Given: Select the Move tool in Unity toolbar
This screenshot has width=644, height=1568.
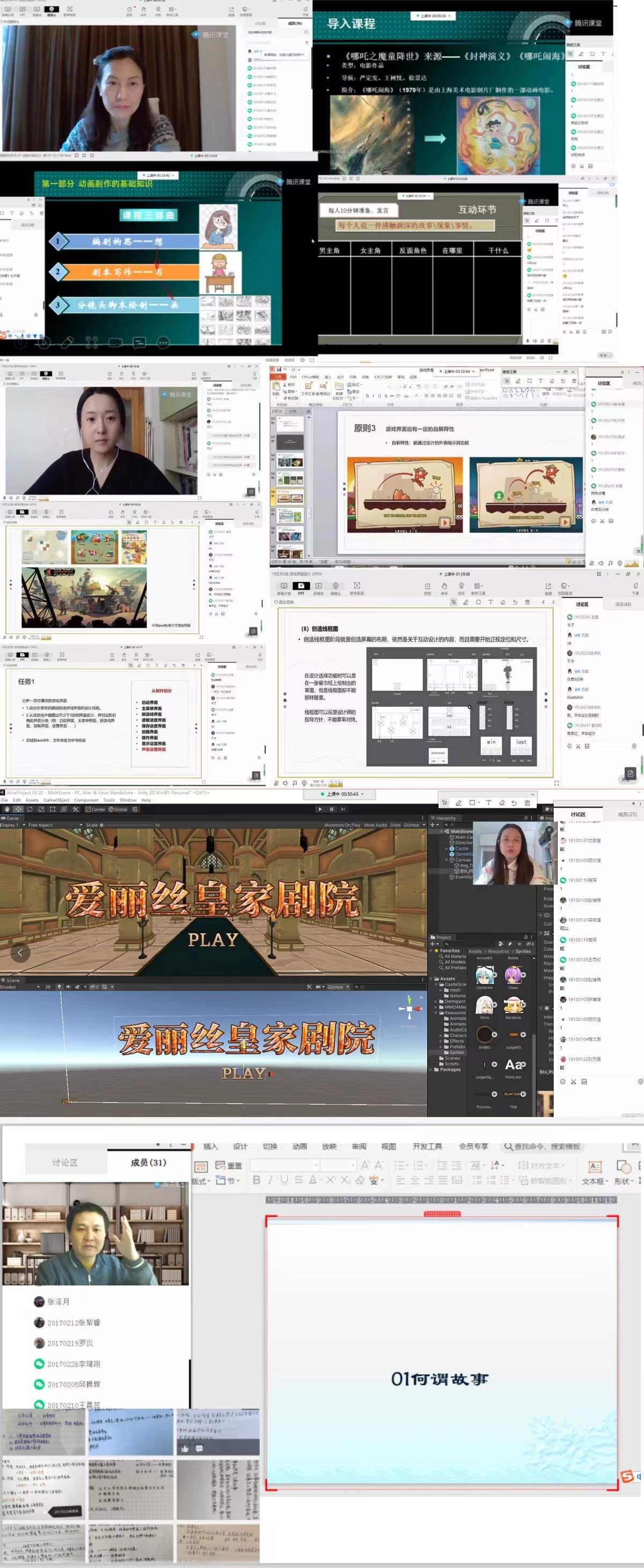Looking at the screenshot, I should (18, 809).
